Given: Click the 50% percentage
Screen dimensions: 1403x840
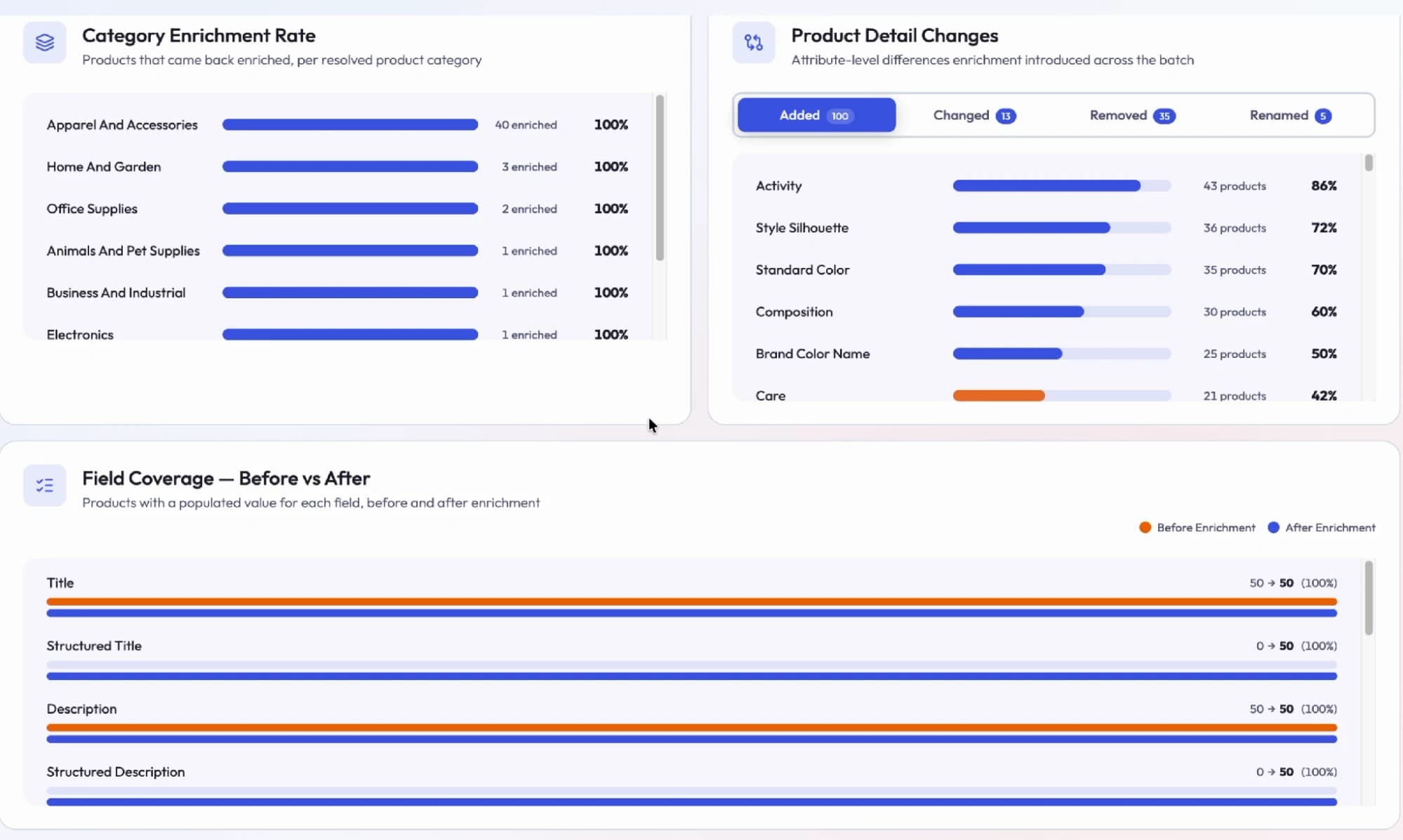Looking at the screenshot, I should point(1324,354).
